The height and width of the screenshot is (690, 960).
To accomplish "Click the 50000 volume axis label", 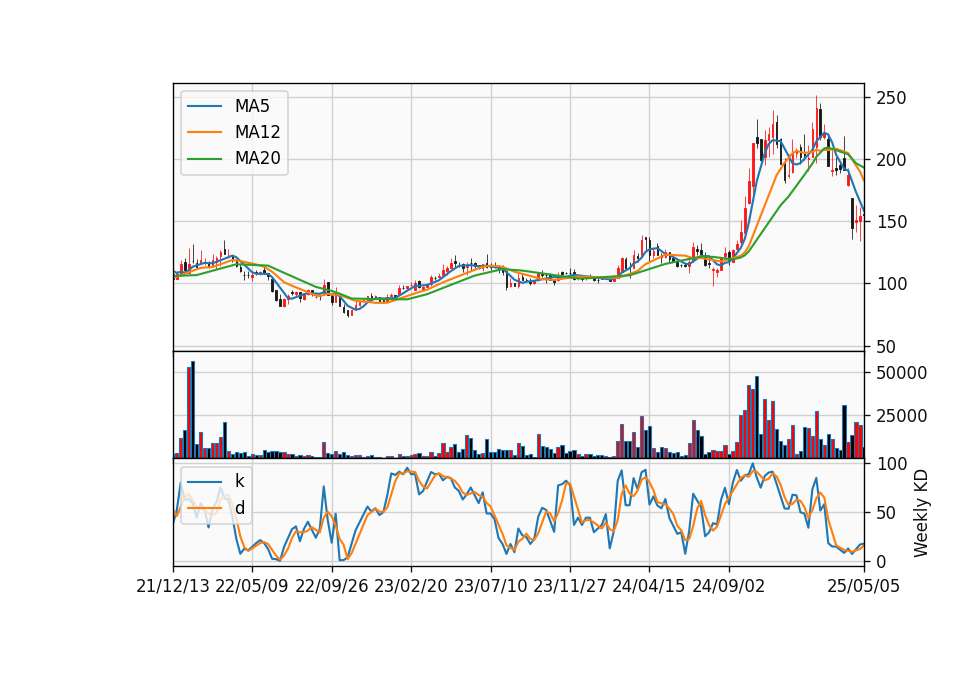I will 901,373.
